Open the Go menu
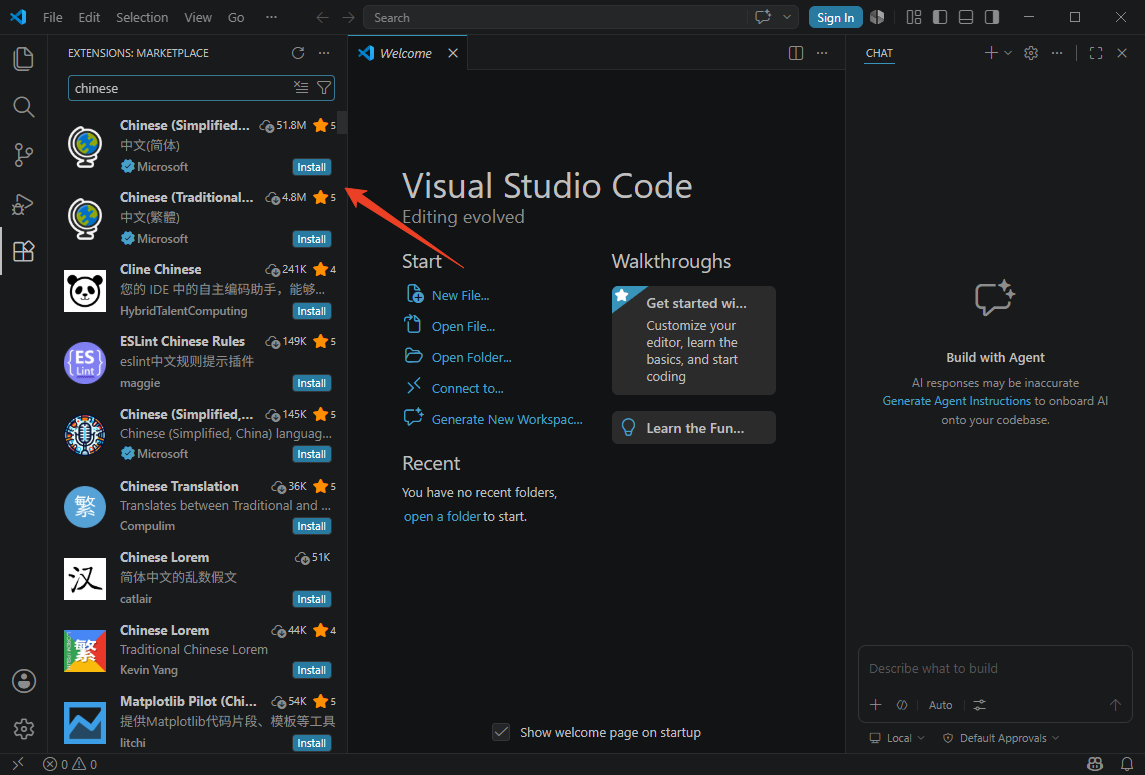The width and height of the screenshot is (1145, 775). tap(236, 18)
